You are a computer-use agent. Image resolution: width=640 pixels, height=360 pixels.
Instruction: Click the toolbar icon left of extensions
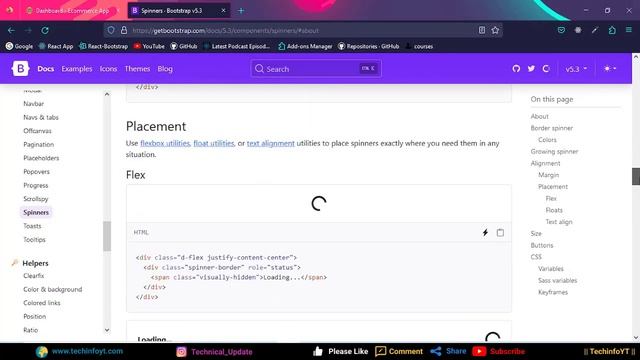click(595, 30)
